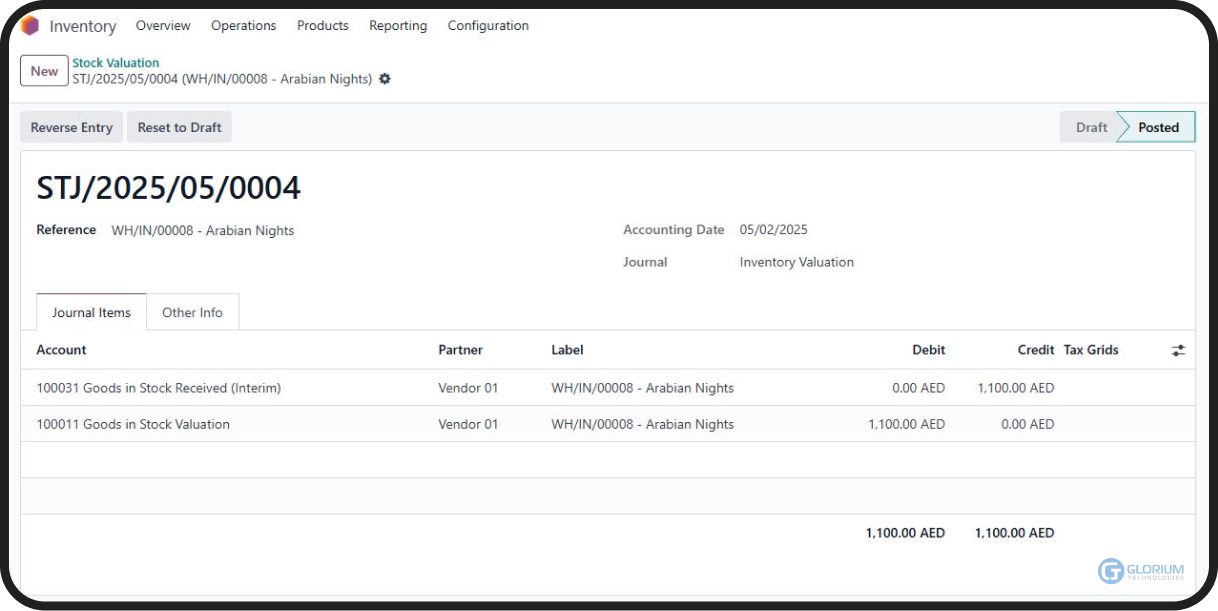Open the Overview menu
Image resolution: width=1218 pixels, height=611 pixels.
pyautogui.click(x=163, y=26)
